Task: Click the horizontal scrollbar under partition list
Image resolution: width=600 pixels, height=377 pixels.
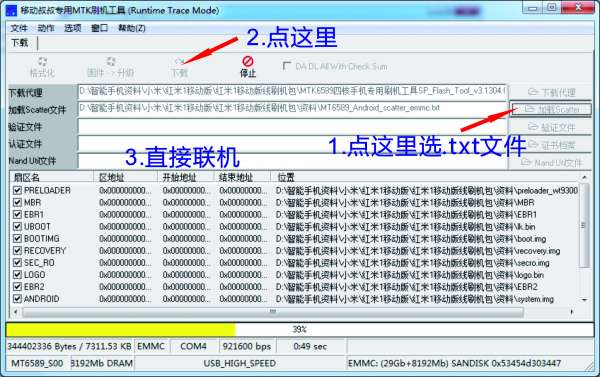Action: point(272,312)
